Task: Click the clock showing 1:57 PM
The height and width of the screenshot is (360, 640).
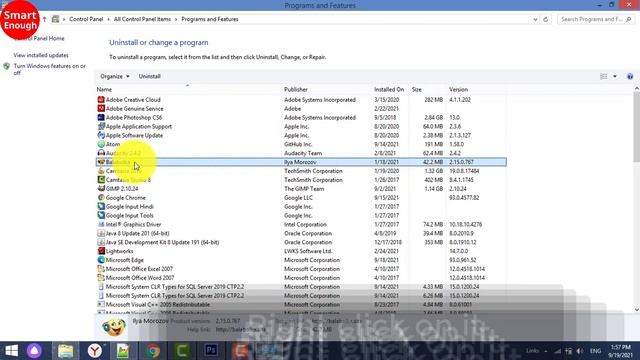Action: click(621, 347)
